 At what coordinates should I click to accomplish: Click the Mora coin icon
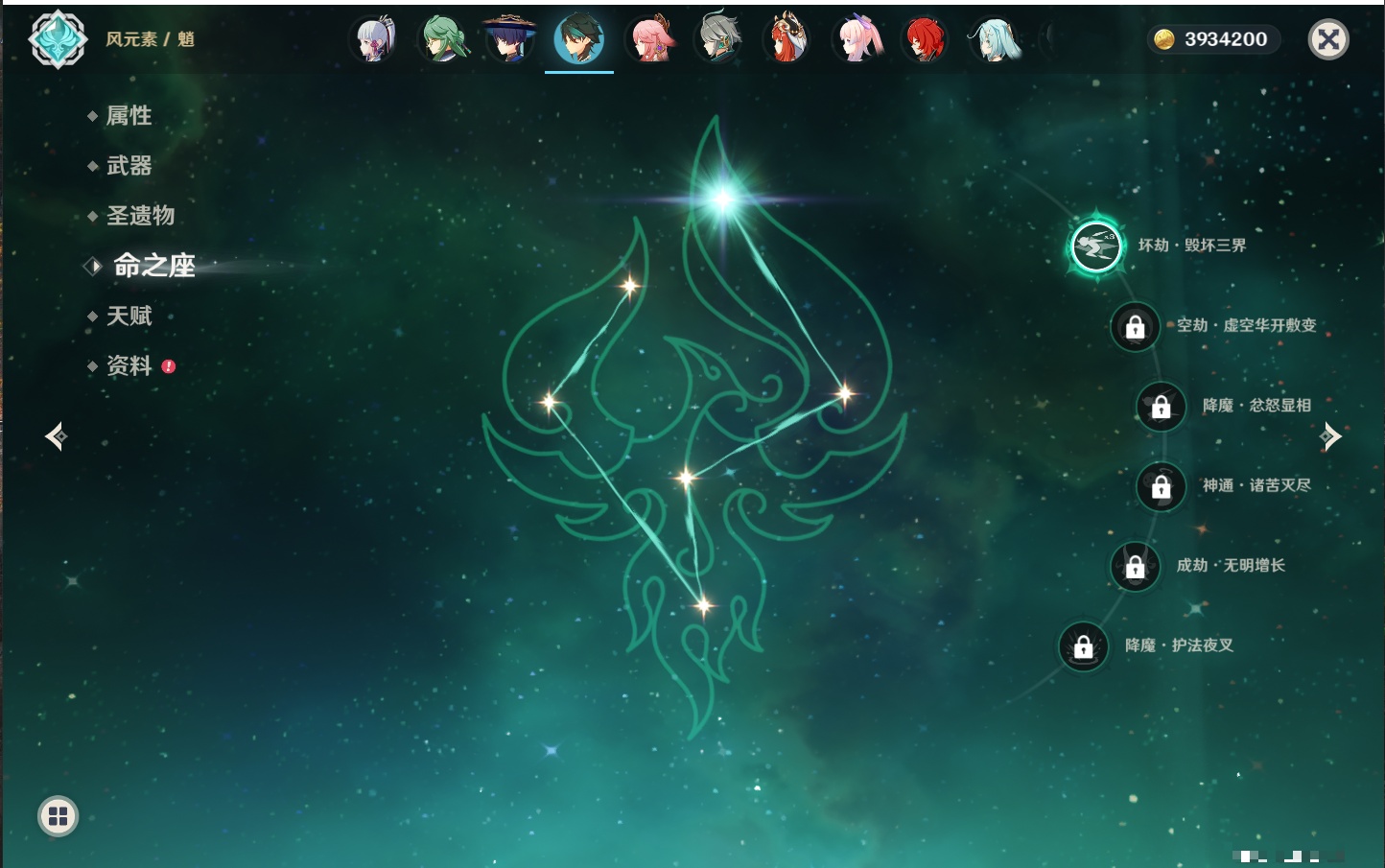(1163, 39)
